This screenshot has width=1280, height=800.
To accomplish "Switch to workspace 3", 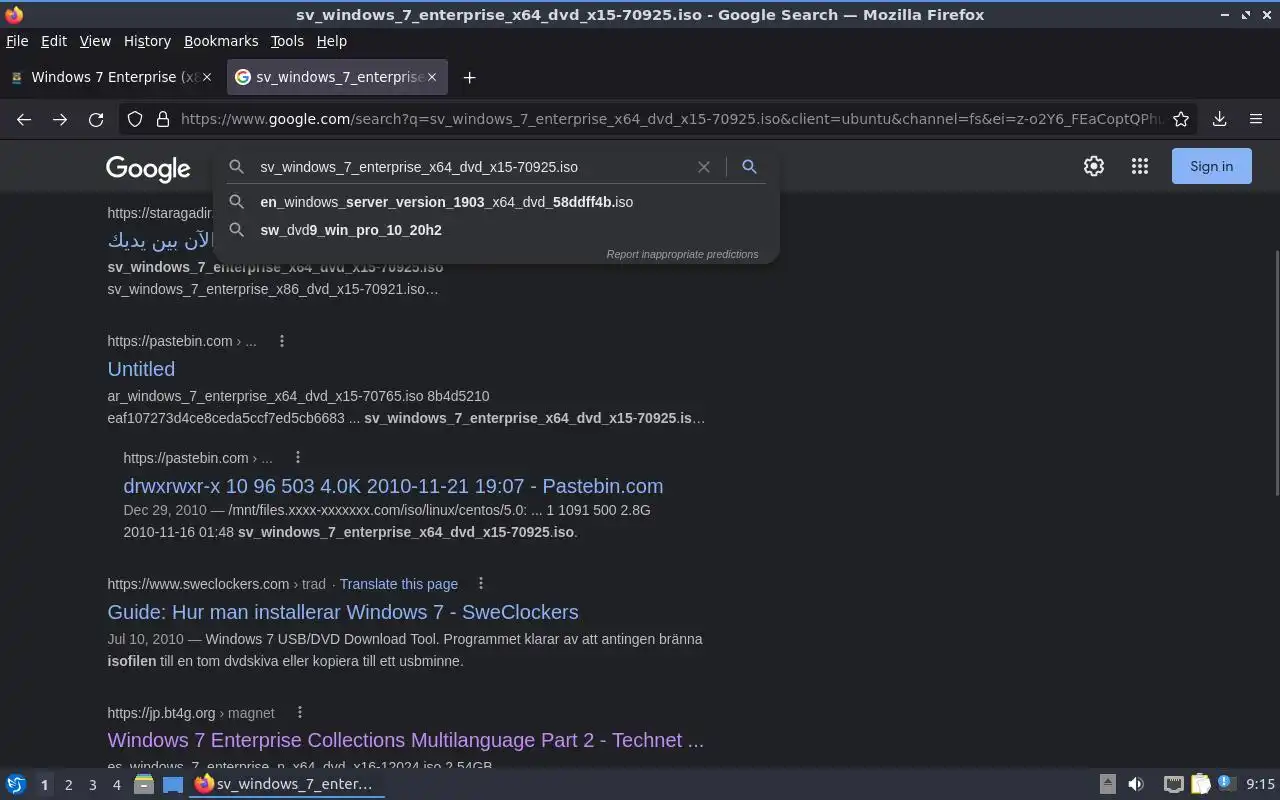I will tap(92, 785).
